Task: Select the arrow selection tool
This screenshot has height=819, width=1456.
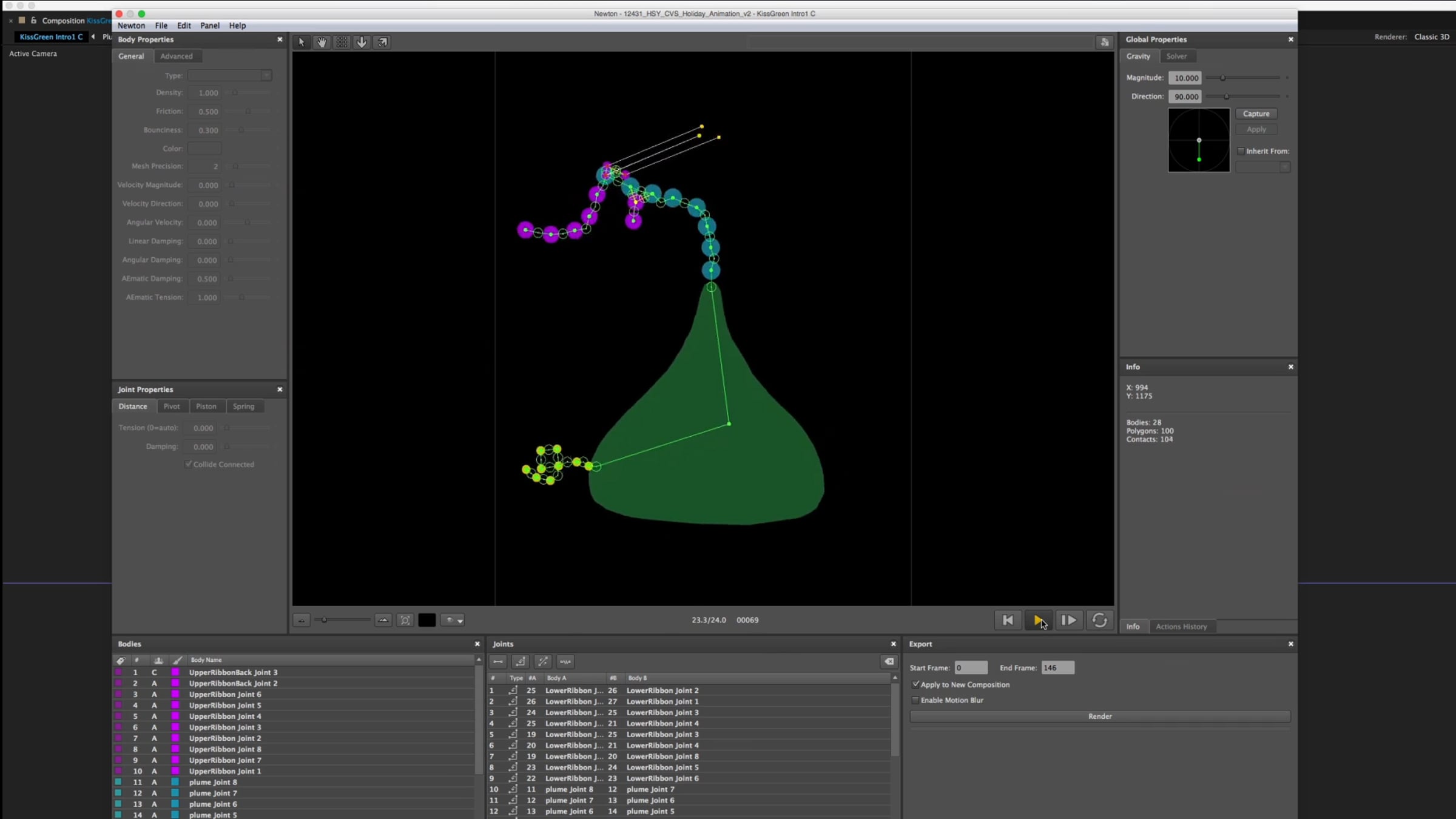Action: pos(302,42)
